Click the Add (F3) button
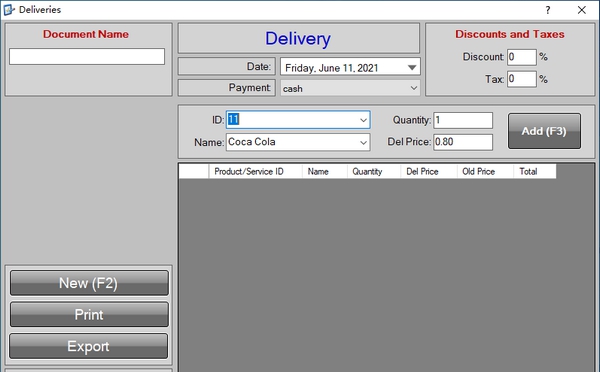The image size is (600, 372). pyautogui.click(x=544, y=131)
